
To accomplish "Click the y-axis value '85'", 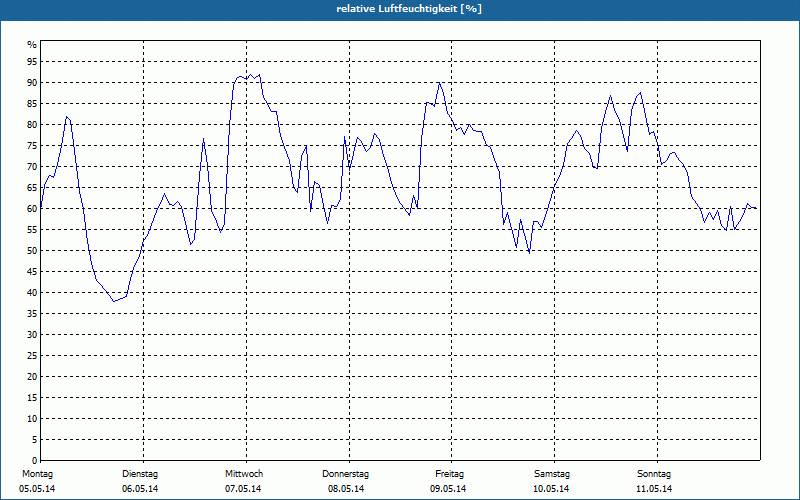I will point(32,104).
